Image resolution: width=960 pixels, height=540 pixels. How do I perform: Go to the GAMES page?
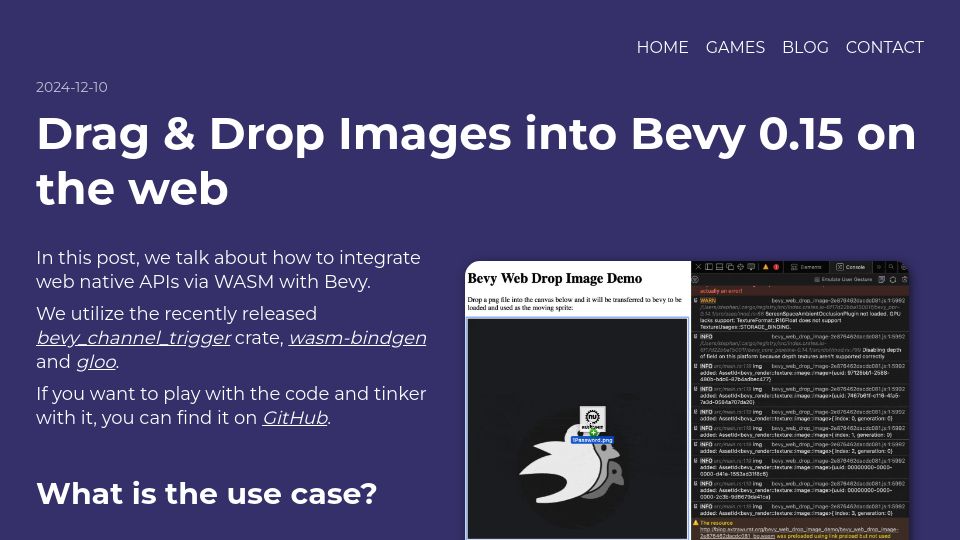coord(735,47)
